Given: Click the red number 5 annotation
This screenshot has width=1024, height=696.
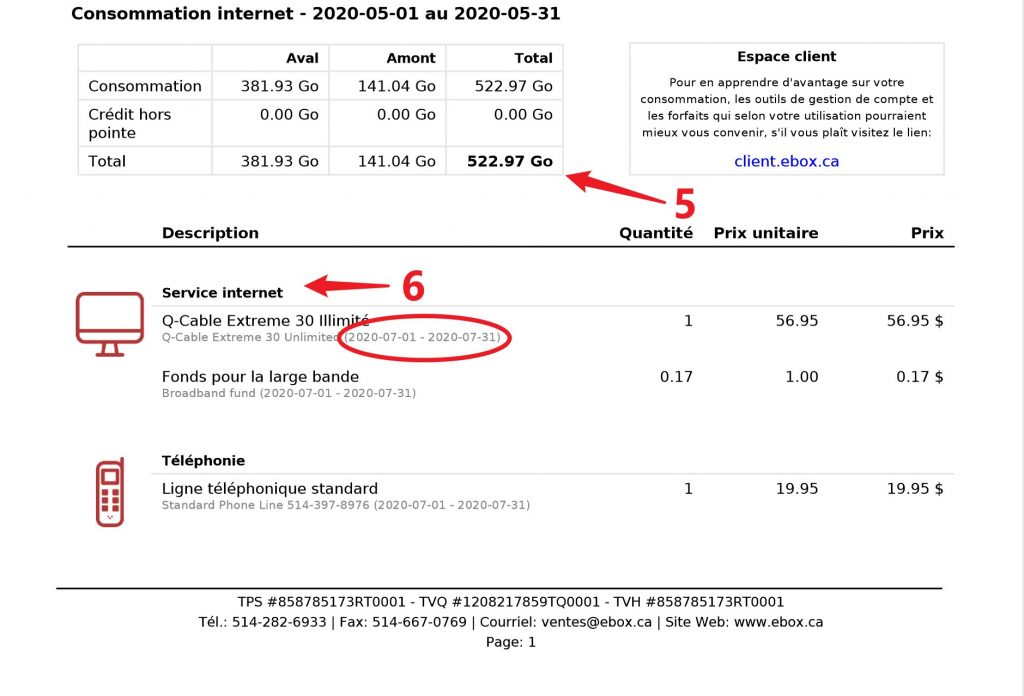Looking at the screenshot, I should tap(684, 205).
